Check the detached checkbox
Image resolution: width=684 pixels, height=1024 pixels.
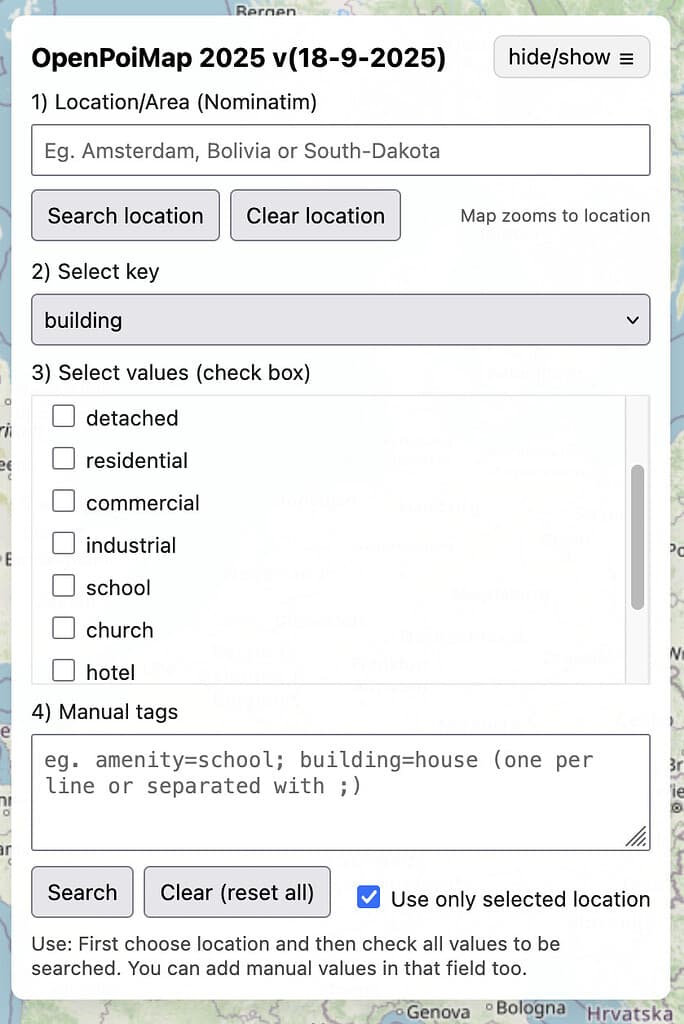tap(64, 417)
